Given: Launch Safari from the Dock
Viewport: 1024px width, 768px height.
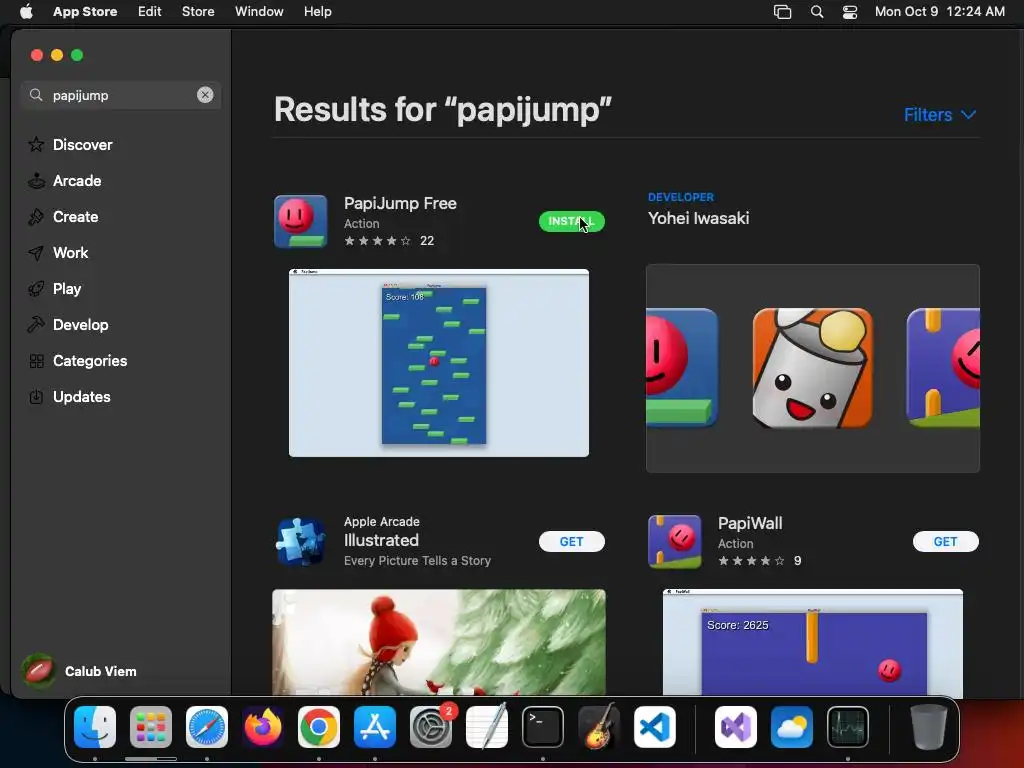Looking at the screenshot, I should coord(207,727).
